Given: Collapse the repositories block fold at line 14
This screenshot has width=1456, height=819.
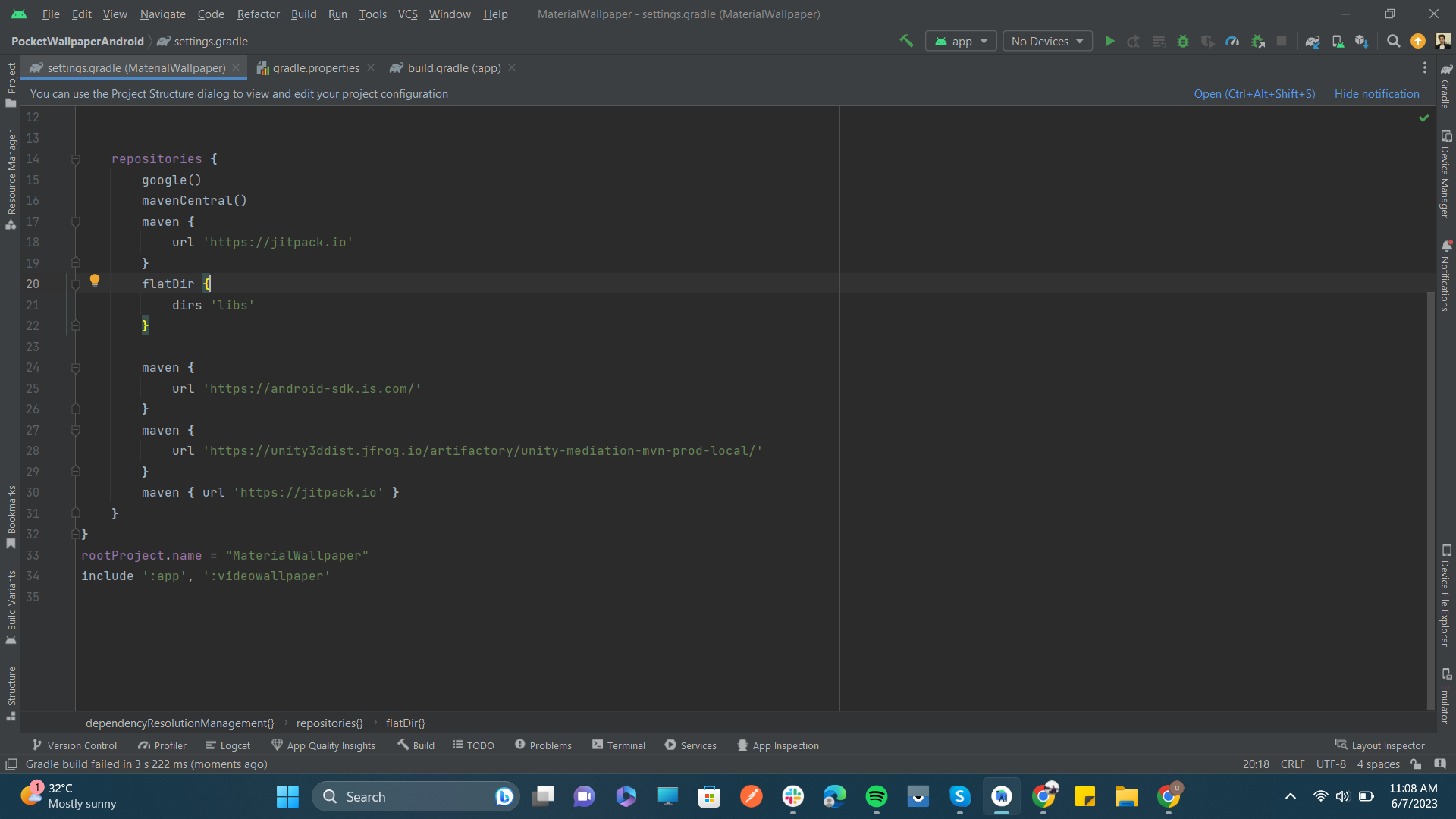Looking at the screenshot, I should [x=76, y=159].
